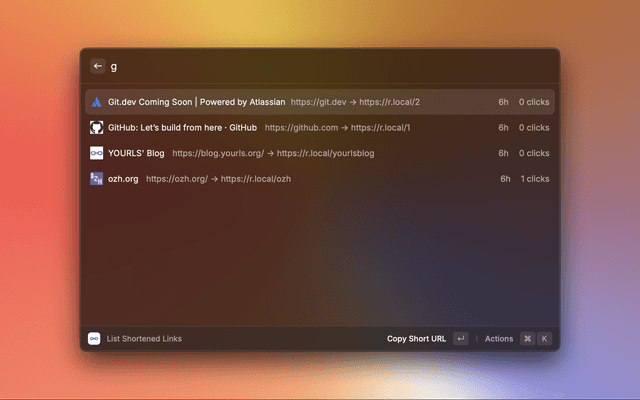
Task: Click the https://git.dev short URL text
Action: pyautogui.click(x=355, y=102)
